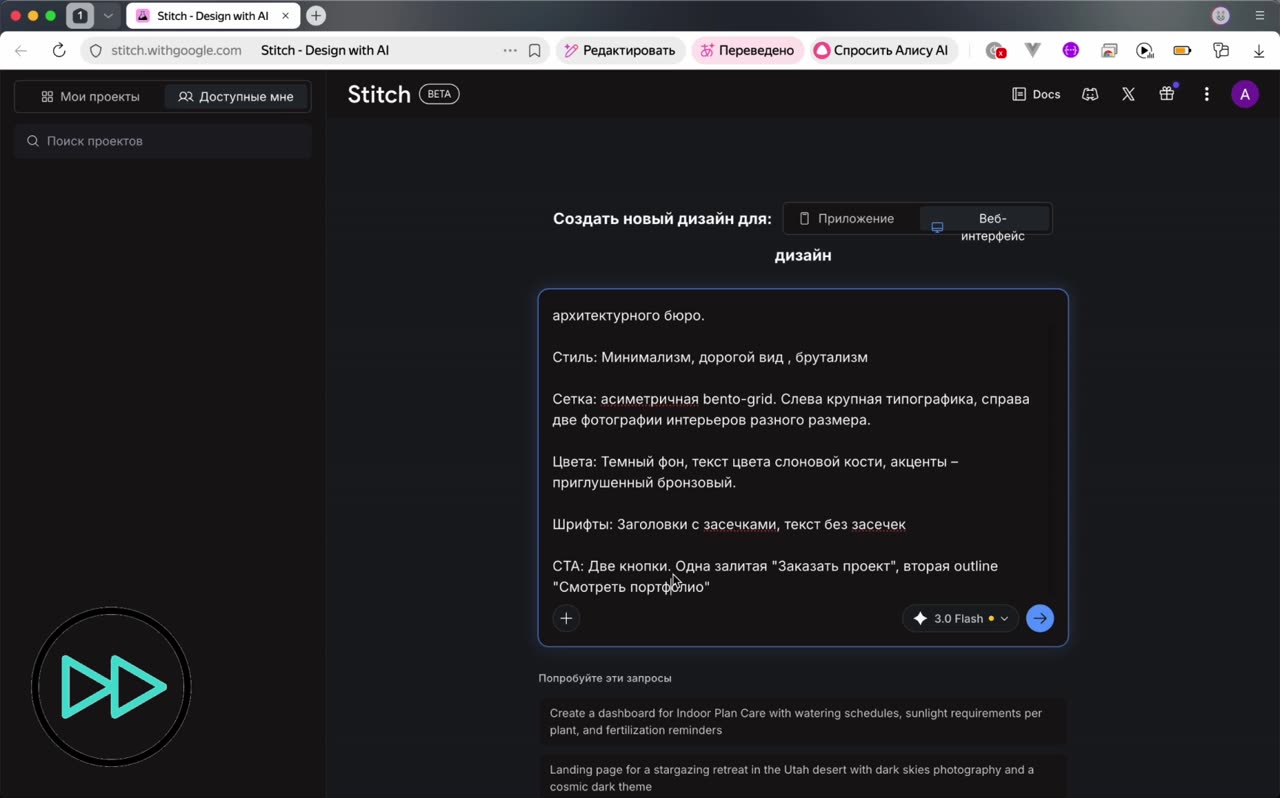Click the "Создать новый дизайн для:" heading

click(x=662, y=219)
